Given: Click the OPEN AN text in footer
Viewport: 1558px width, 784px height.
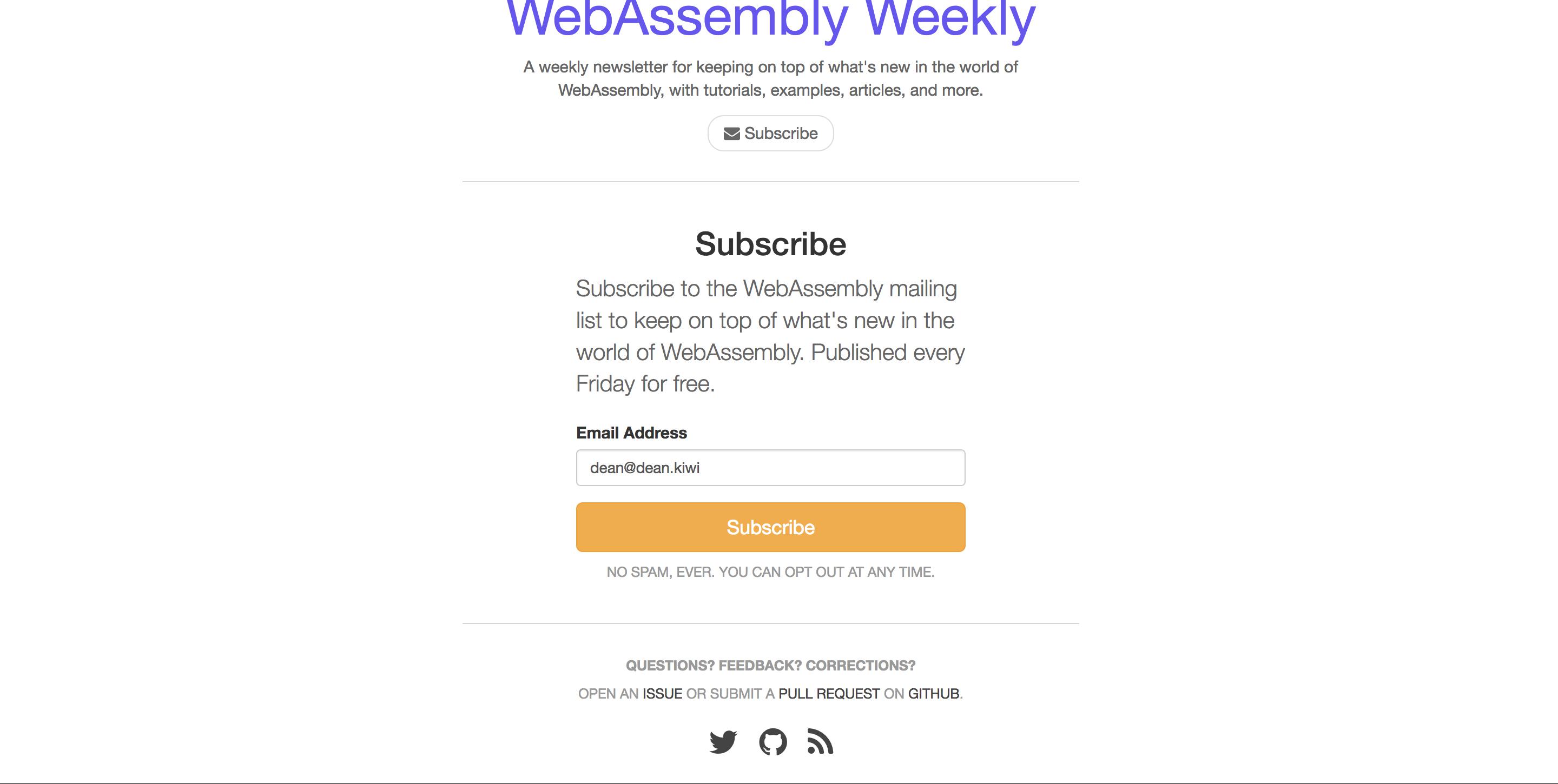Looking at the screenshot, I should [x=609, y=693].
